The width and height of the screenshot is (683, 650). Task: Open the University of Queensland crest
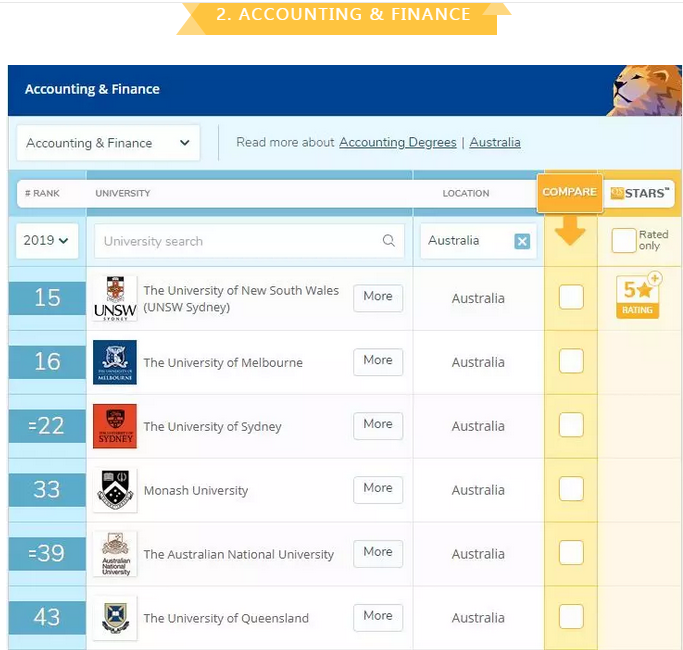115,618
